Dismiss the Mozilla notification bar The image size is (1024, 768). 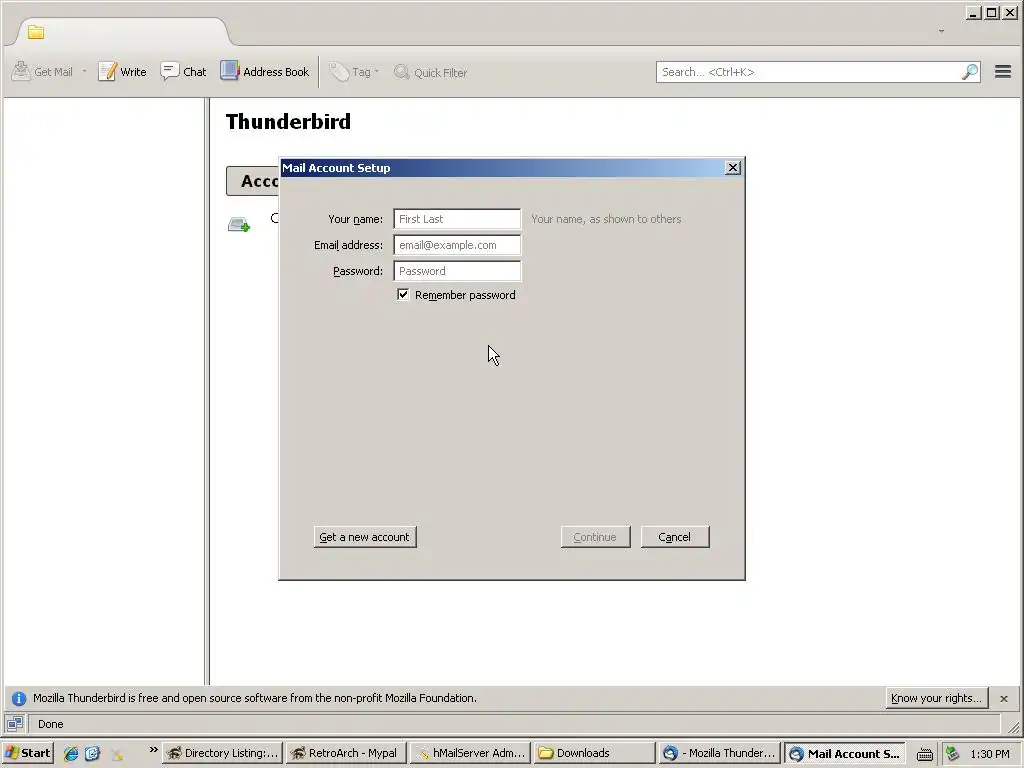point(1004,698)
